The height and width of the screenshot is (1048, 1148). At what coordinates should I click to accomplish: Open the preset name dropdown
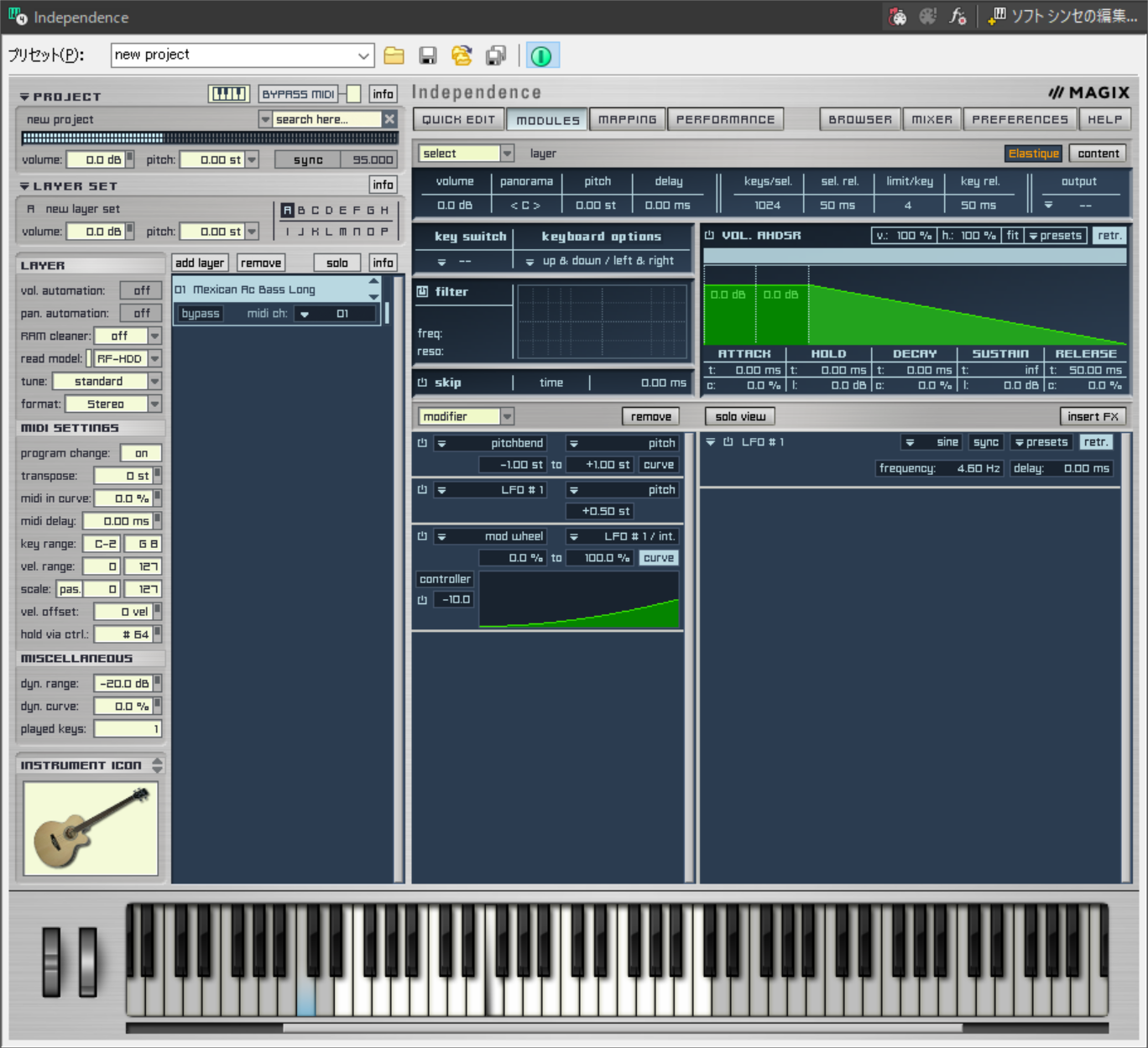[x=363, y=55]
